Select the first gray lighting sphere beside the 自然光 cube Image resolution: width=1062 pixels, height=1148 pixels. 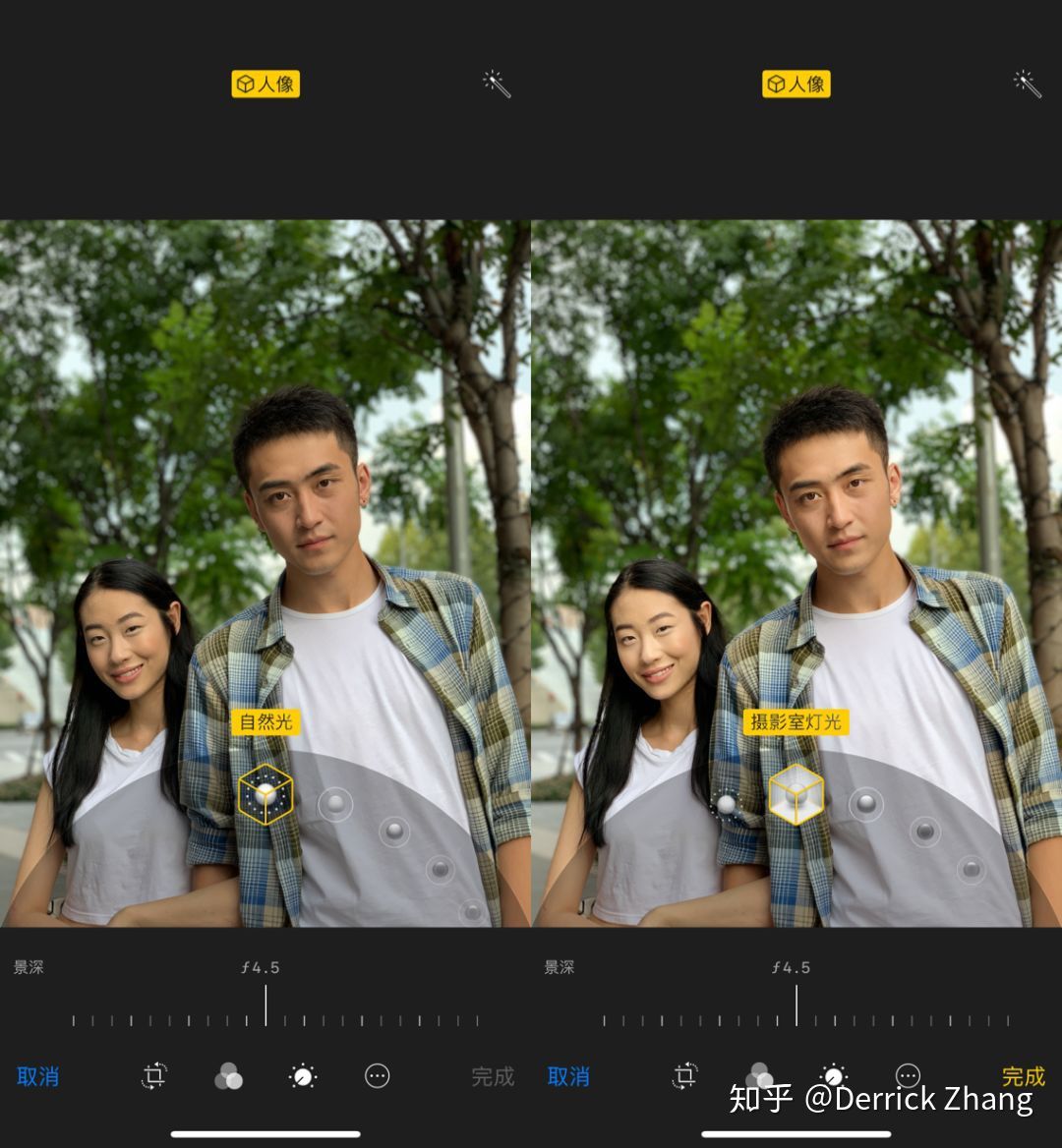335,804
